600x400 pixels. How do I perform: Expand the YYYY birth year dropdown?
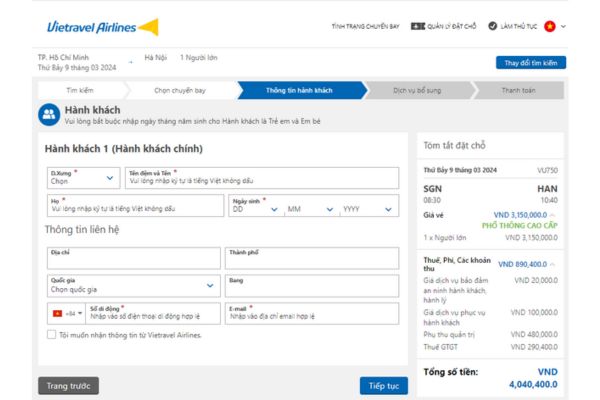point(365,209)
